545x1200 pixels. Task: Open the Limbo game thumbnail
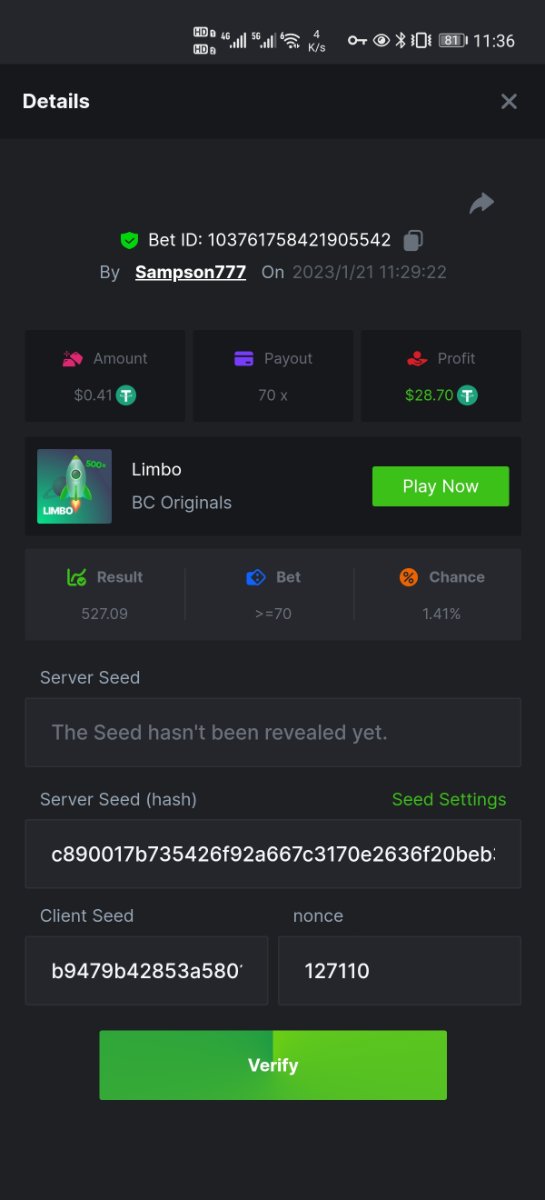point(74,486)
